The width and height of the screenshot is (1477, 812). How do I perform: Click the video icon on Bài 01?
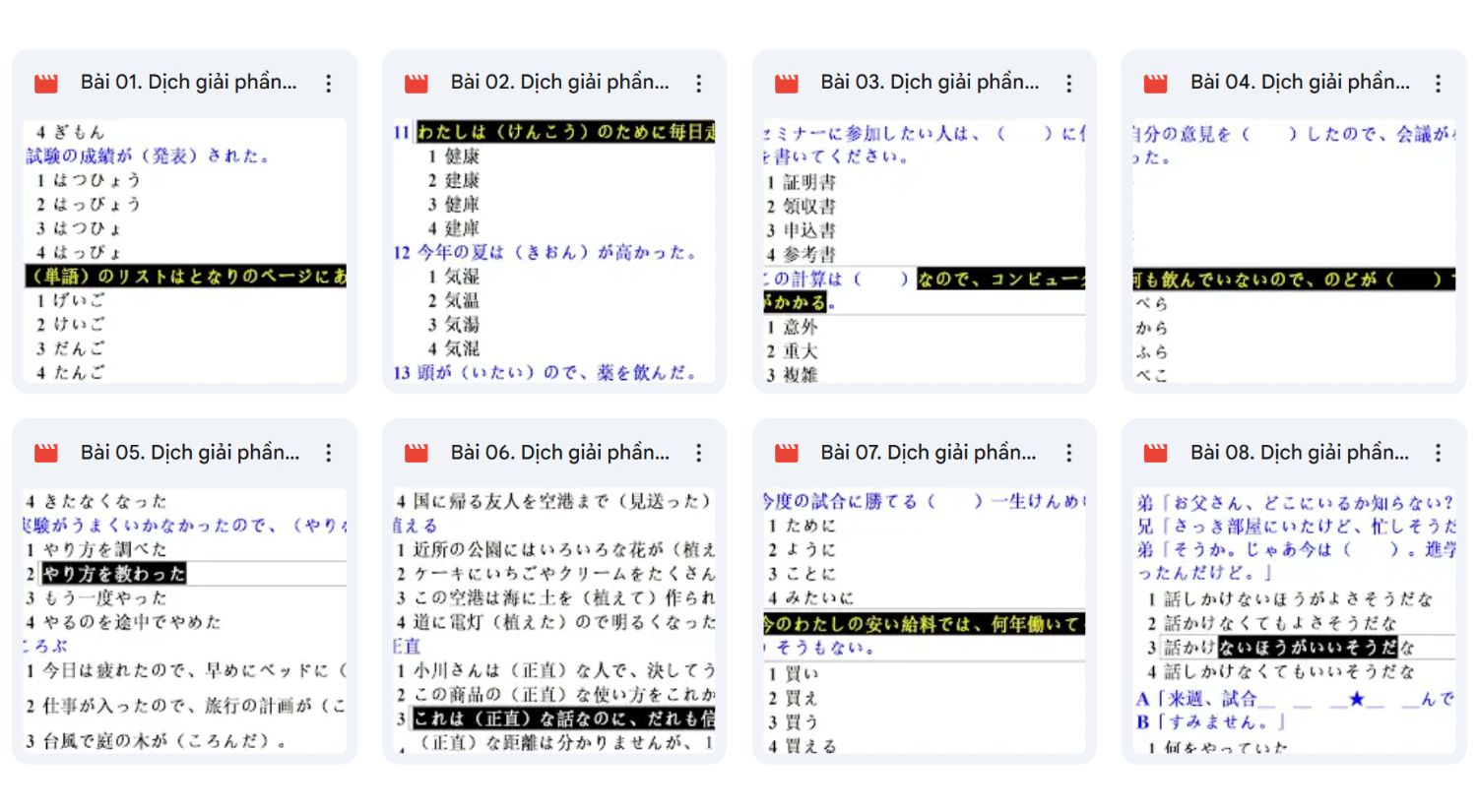[x=44, y=83]
